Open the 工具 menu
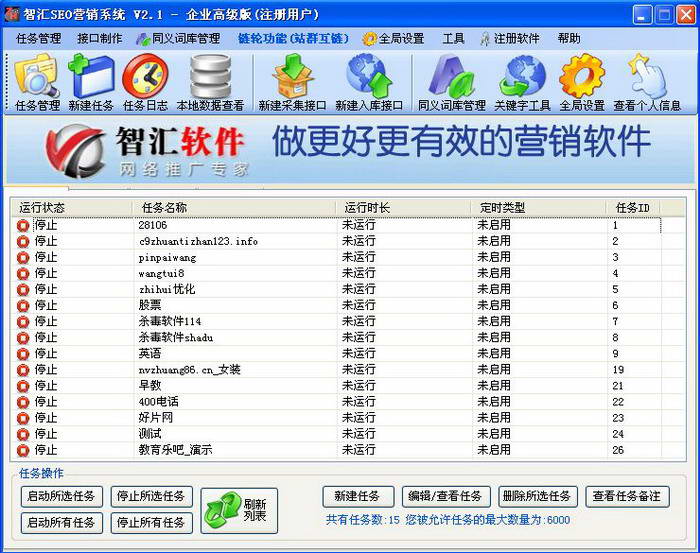Screen dimensions: 700x553 click(453, 39)
